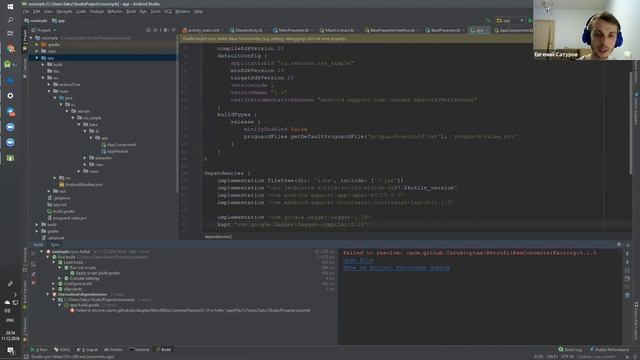Click the Make Project hammer icon
This screenshot has width=640, height=360.
[x=488, y=20]
